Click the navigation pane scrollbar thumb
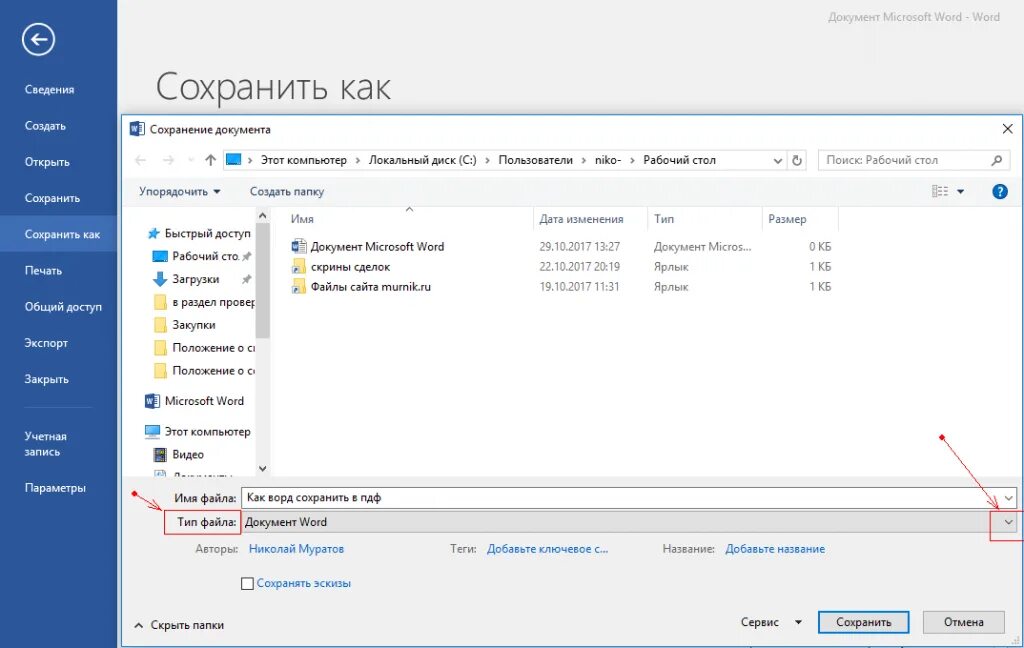The height and width of the screenshot is (648, 1024). point(263,281)
